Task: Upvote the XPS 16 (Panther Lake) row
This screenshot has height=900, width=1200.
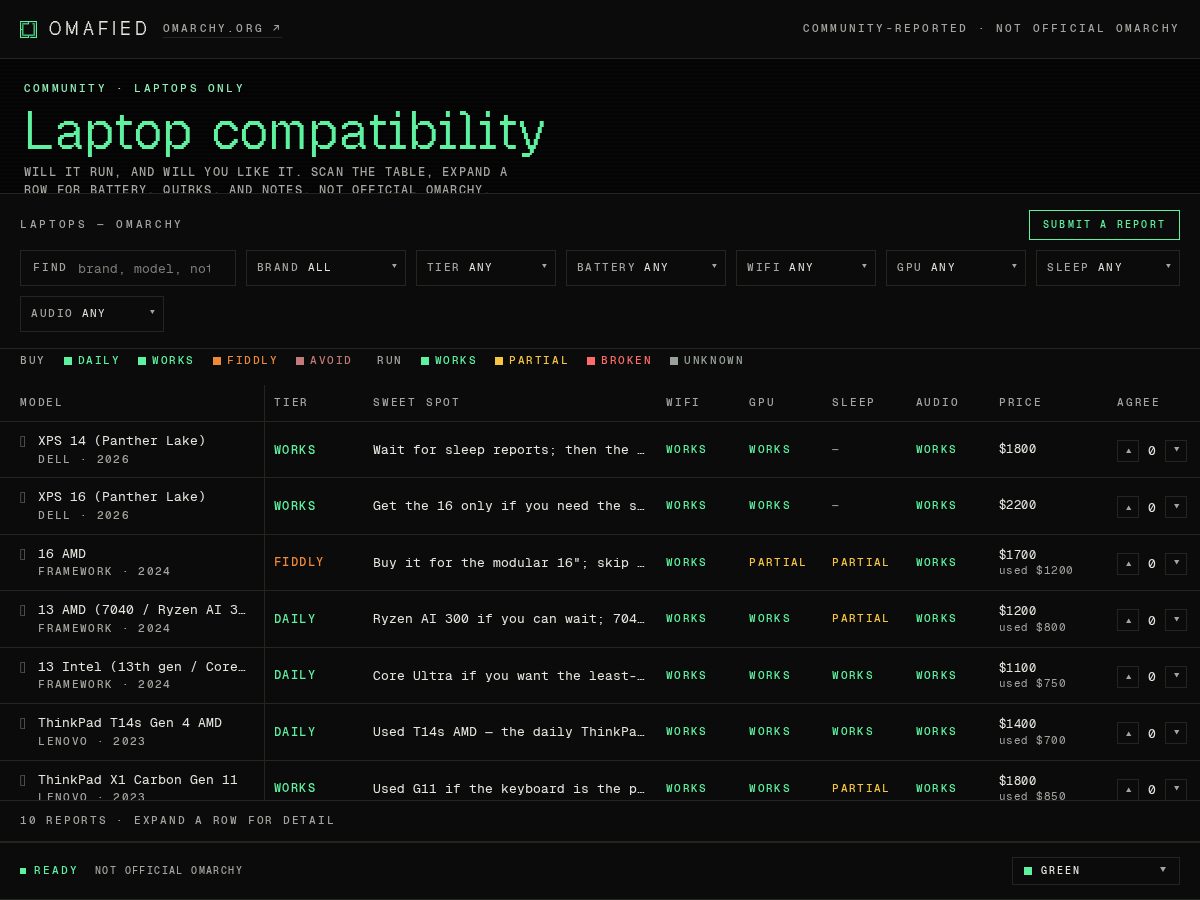Action: pyautogui.click(x=1128, y=507)
